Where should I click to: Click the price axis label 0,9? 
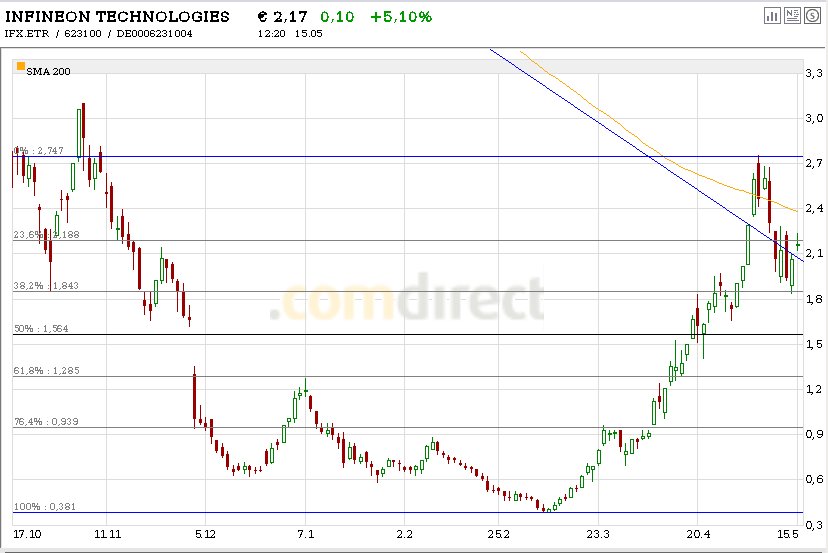(814, 434)
